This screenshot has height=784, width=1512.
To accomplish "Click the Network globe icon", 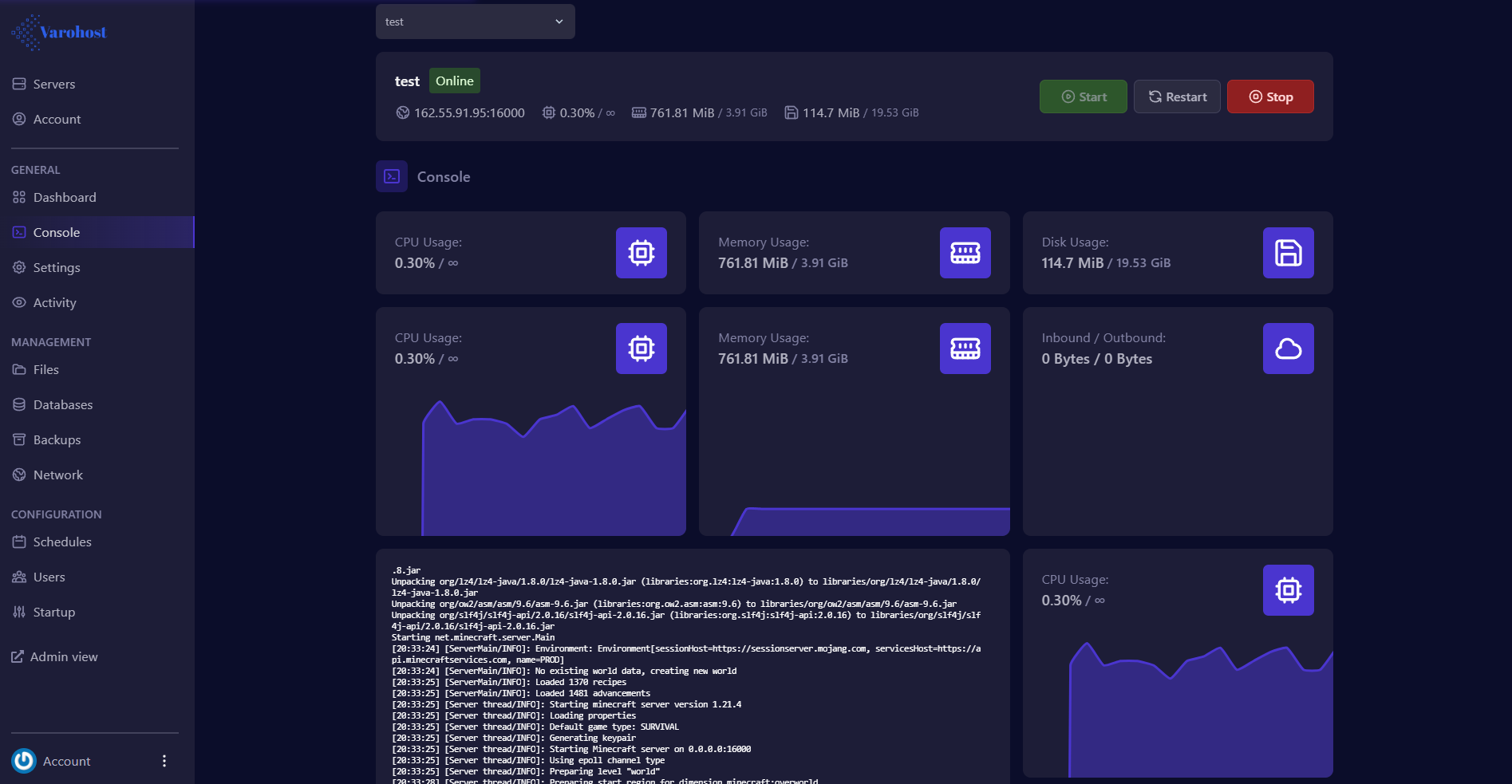I will click(x=19, y=475).
